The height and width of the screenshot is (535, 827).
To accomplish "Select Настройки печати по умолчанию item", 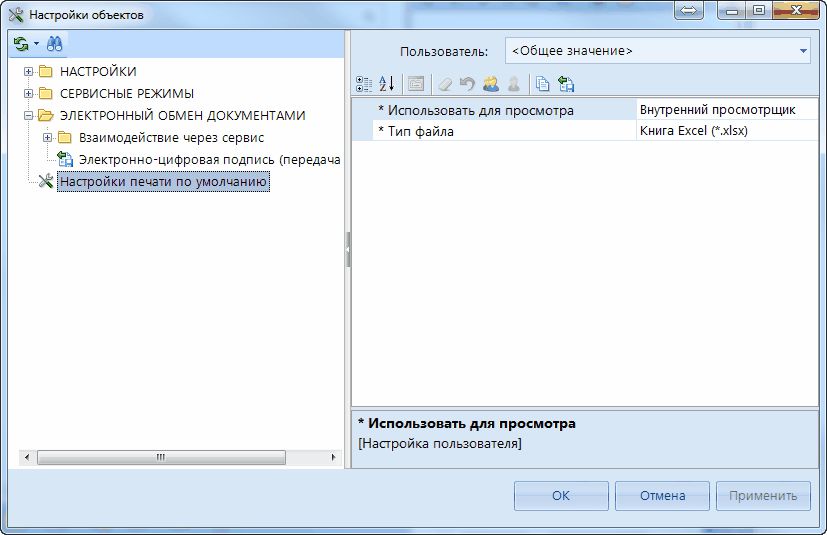I will pyautogui.click(x=162, y=182).
